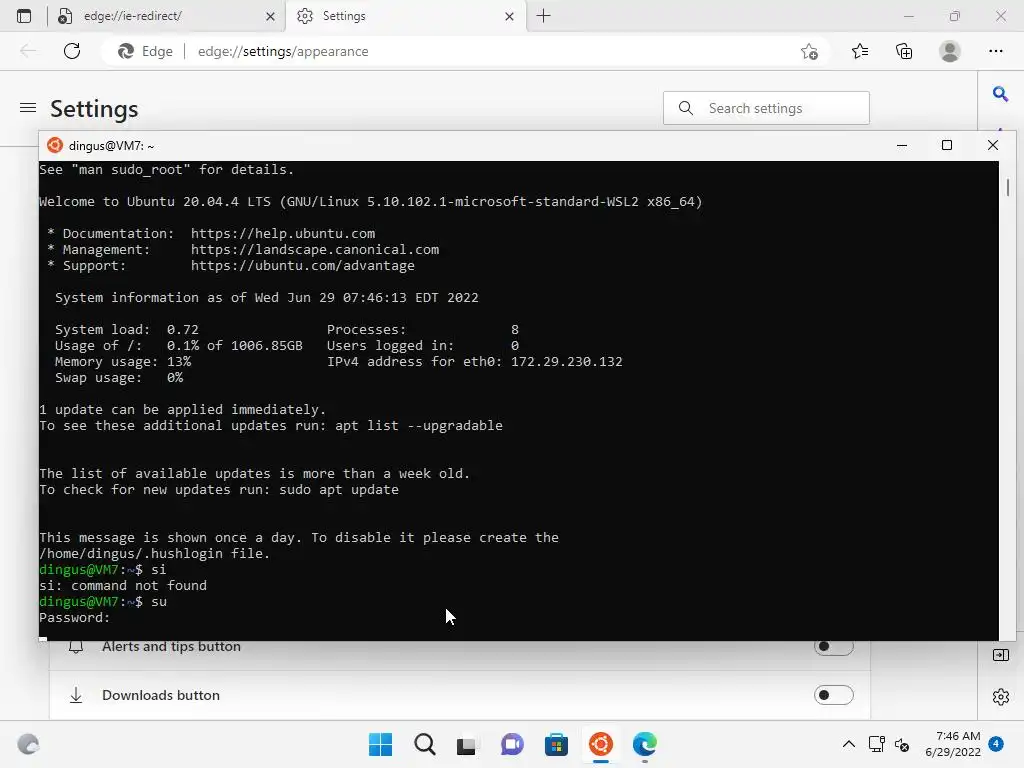Click the https://help.ubuntu.com link text
This screenshot has height=768, width=1024.
tap(283, 234)
